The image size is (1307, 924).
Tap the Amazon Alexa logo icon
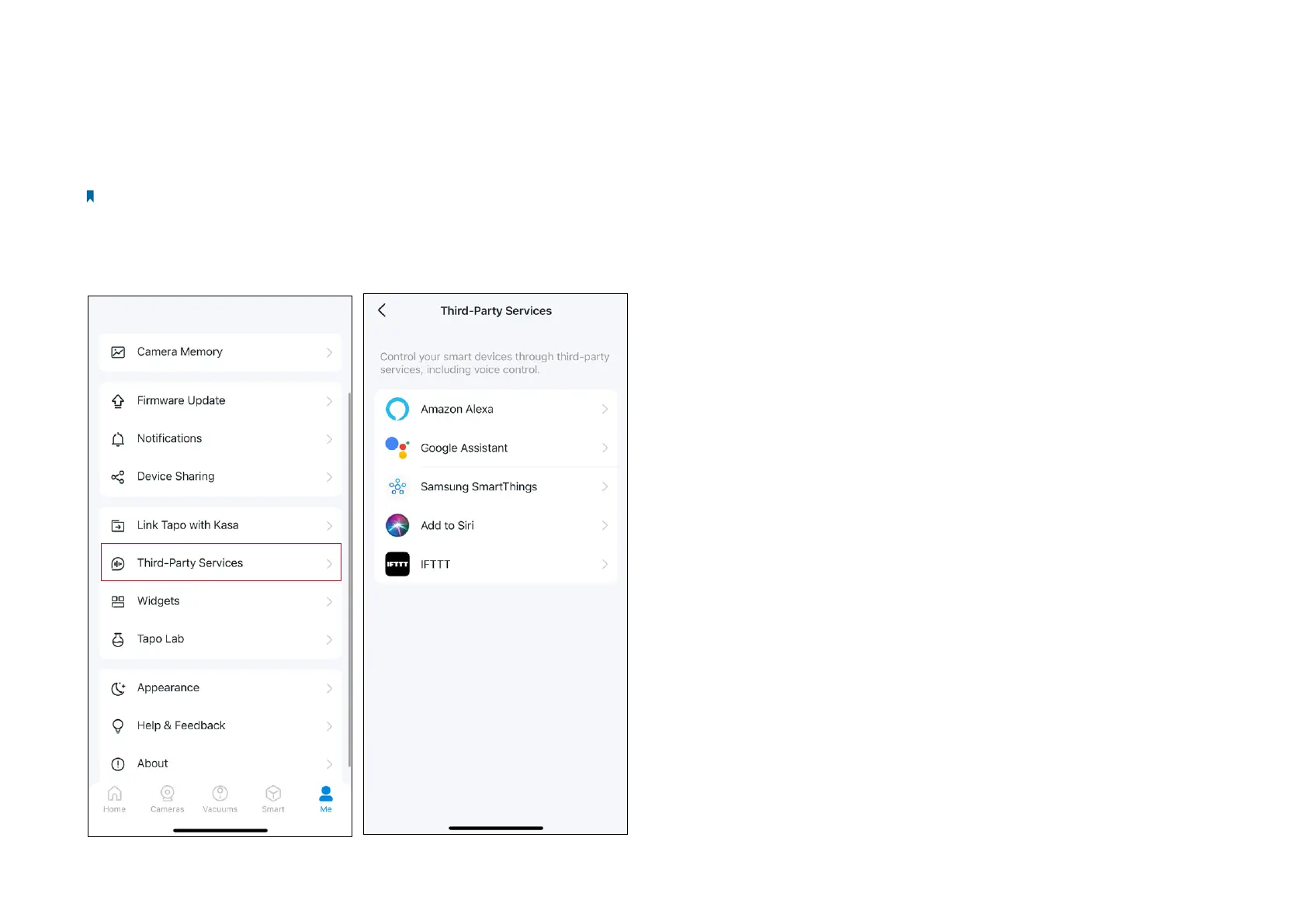point(397,409)
